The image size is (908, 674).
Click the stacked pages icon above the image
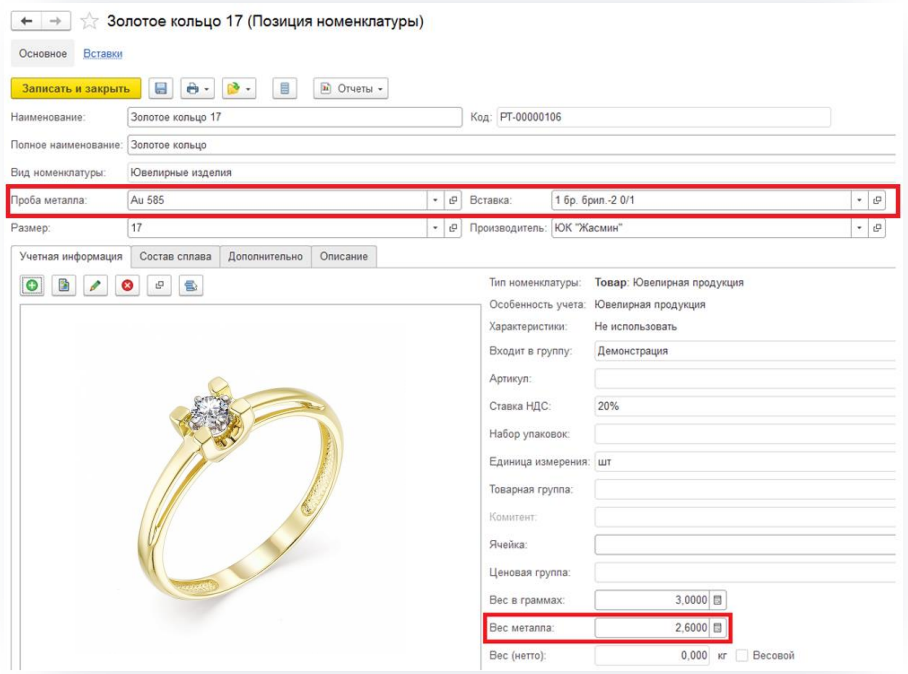[191, 285]
